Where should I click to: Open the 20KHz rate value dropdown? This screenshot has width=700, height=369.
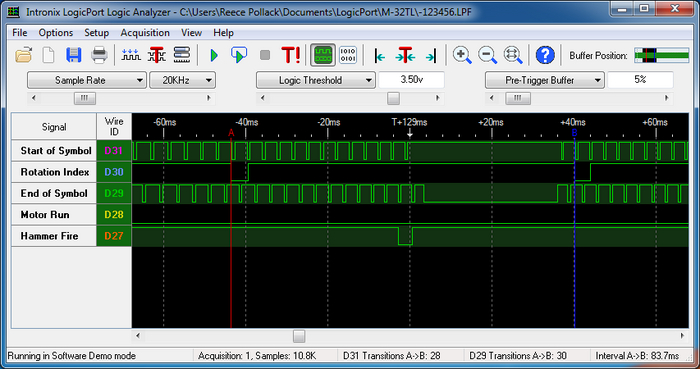tap(182, 80)
